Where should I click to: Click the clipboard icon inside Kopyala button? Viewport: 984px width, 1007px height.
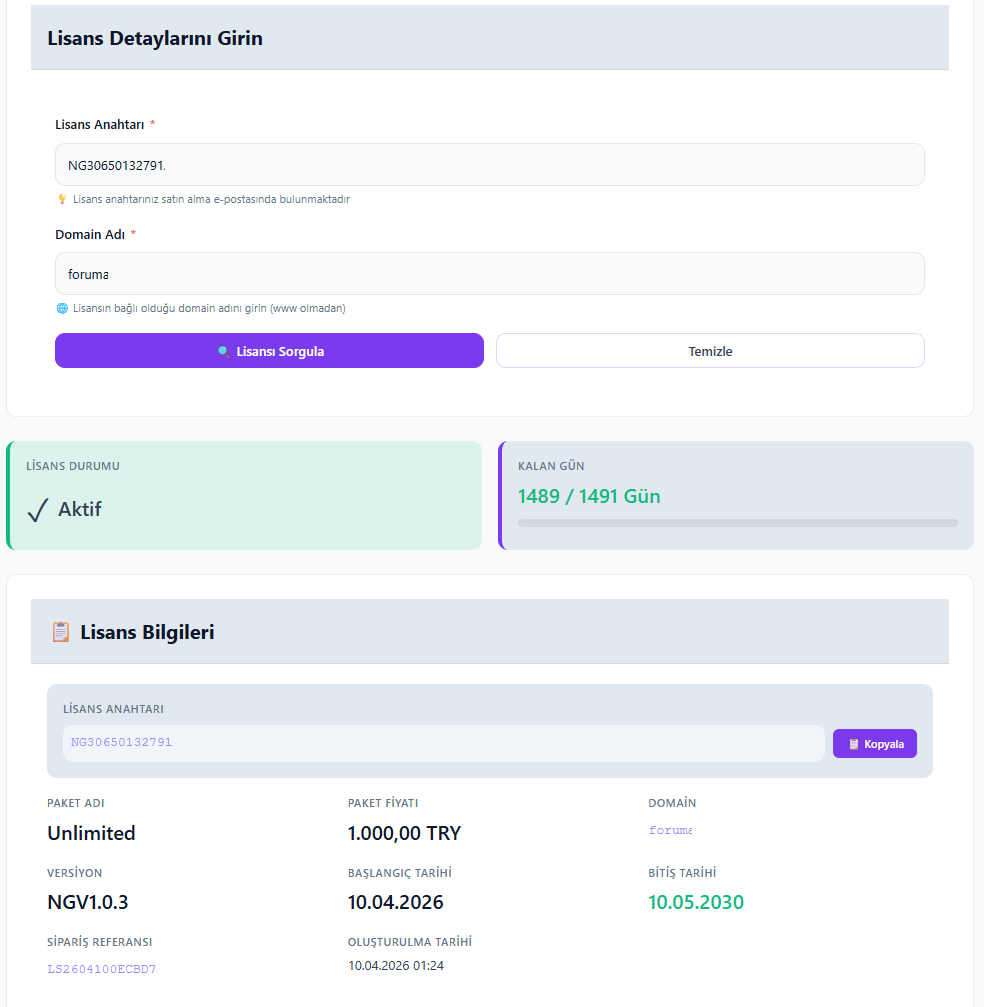854,744
